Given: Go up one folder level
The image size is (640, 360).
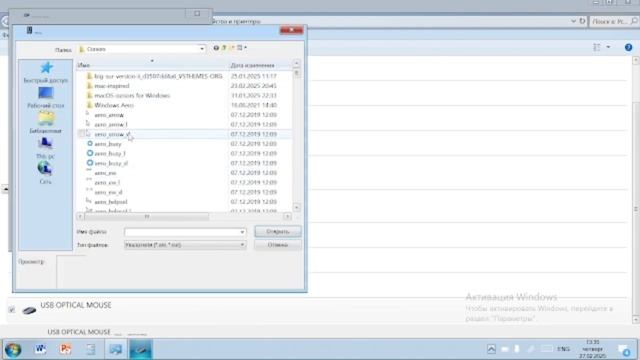Looking at the screenshot, I should (224, 48).
